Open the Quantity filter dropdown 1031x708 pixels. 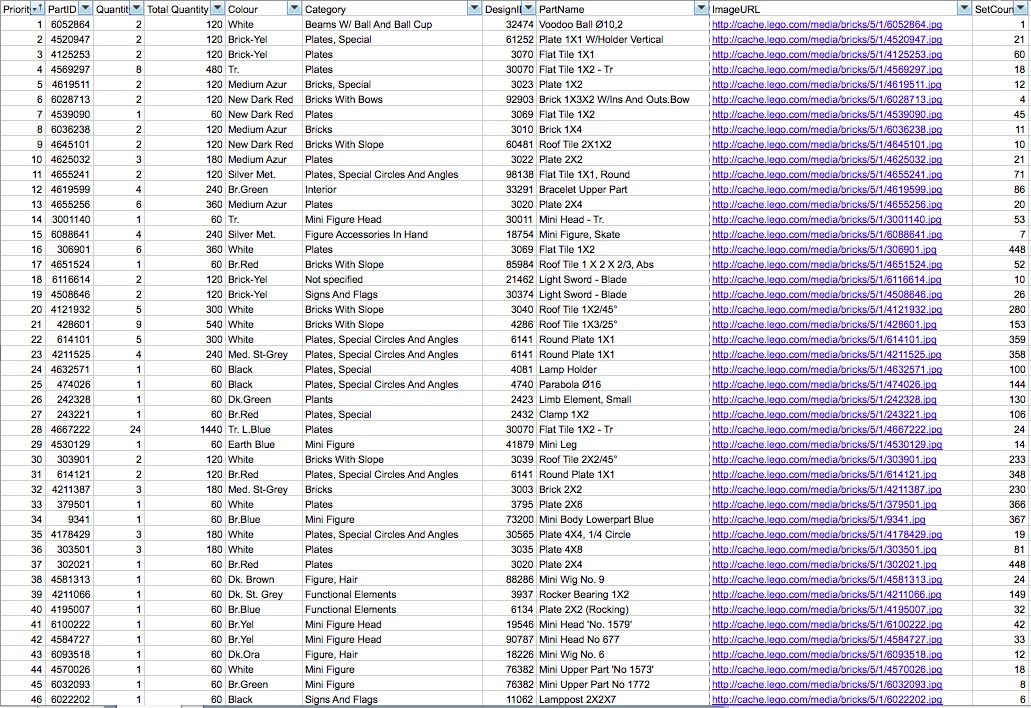coord(135,8)
